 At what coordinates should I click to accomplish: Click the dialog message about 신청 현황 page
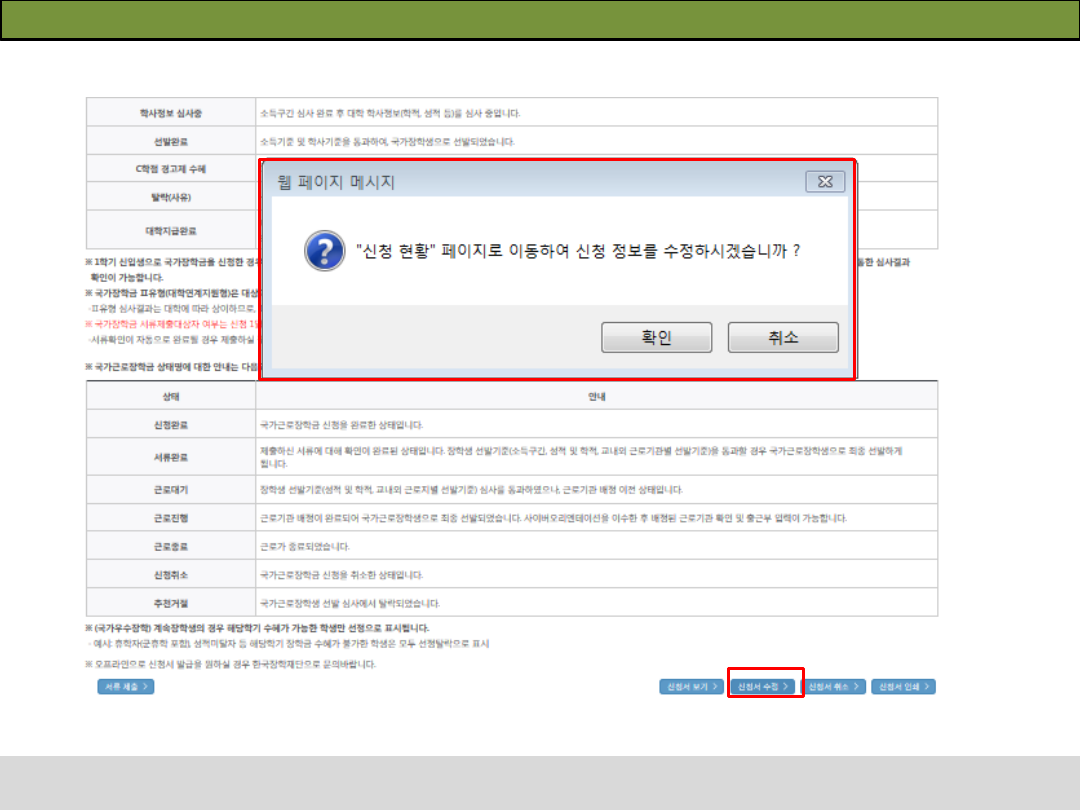(x=578, y=252)
